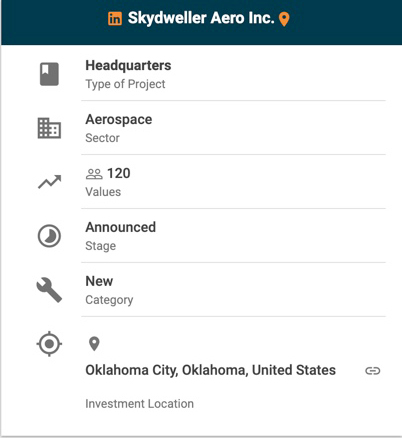Click the Investment Location label

[140, 404]
